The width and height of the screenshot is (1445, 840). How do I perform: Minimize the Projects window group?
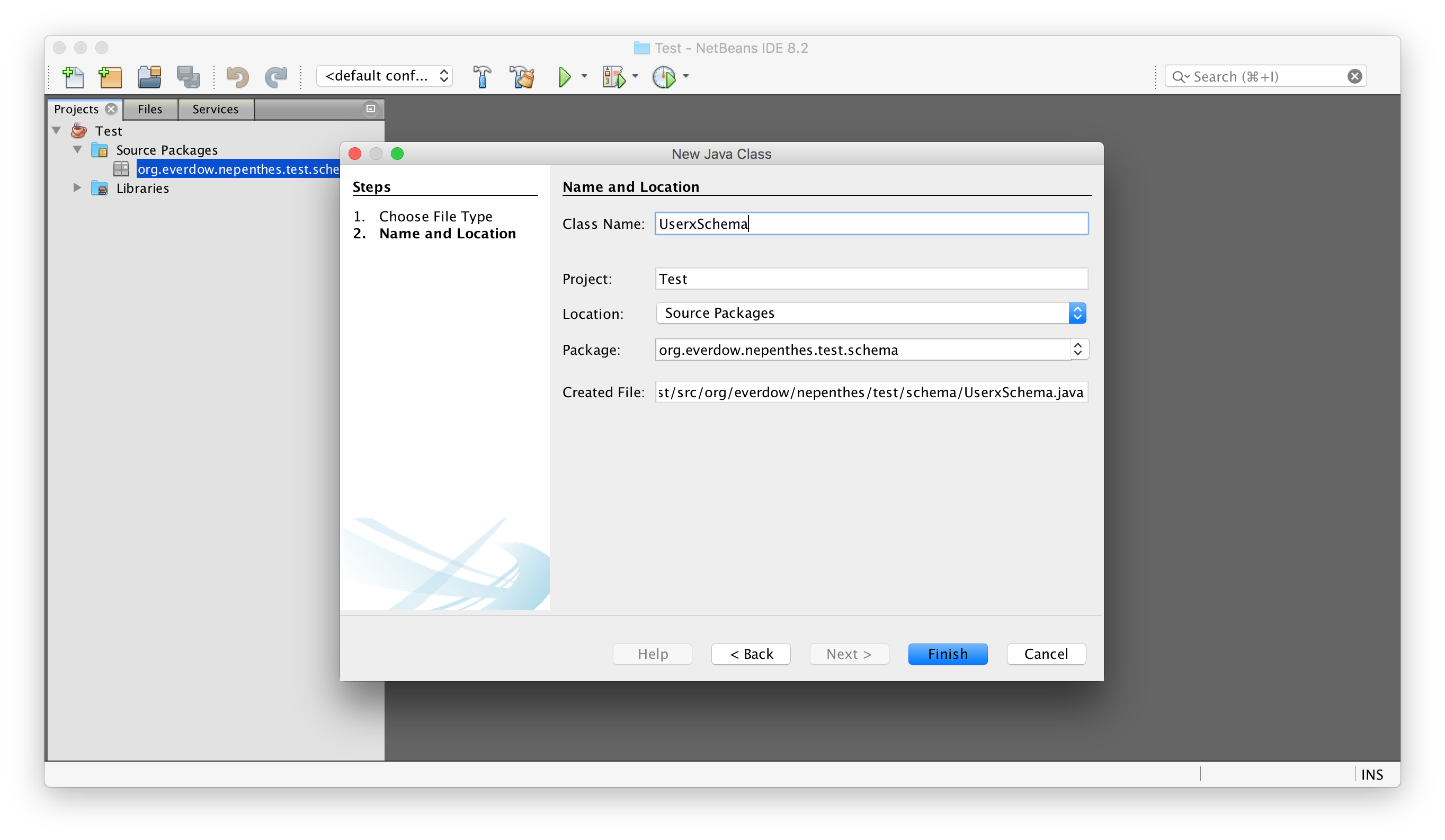pos(371,109)
